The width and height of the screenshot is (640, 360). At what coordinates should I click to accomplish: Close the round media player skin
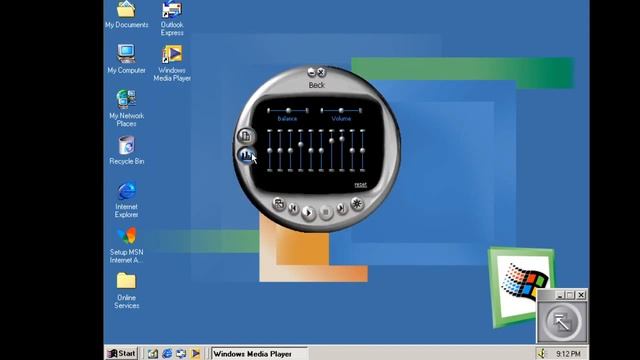pyautogui.click(x=321, y=72)
